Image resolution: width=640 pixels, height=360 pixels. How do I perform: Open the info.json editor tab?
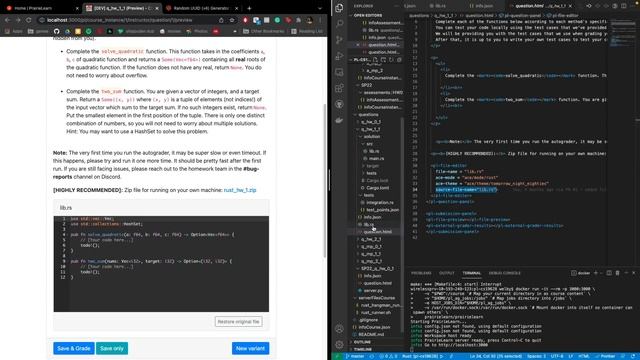(x=484, y=6)
